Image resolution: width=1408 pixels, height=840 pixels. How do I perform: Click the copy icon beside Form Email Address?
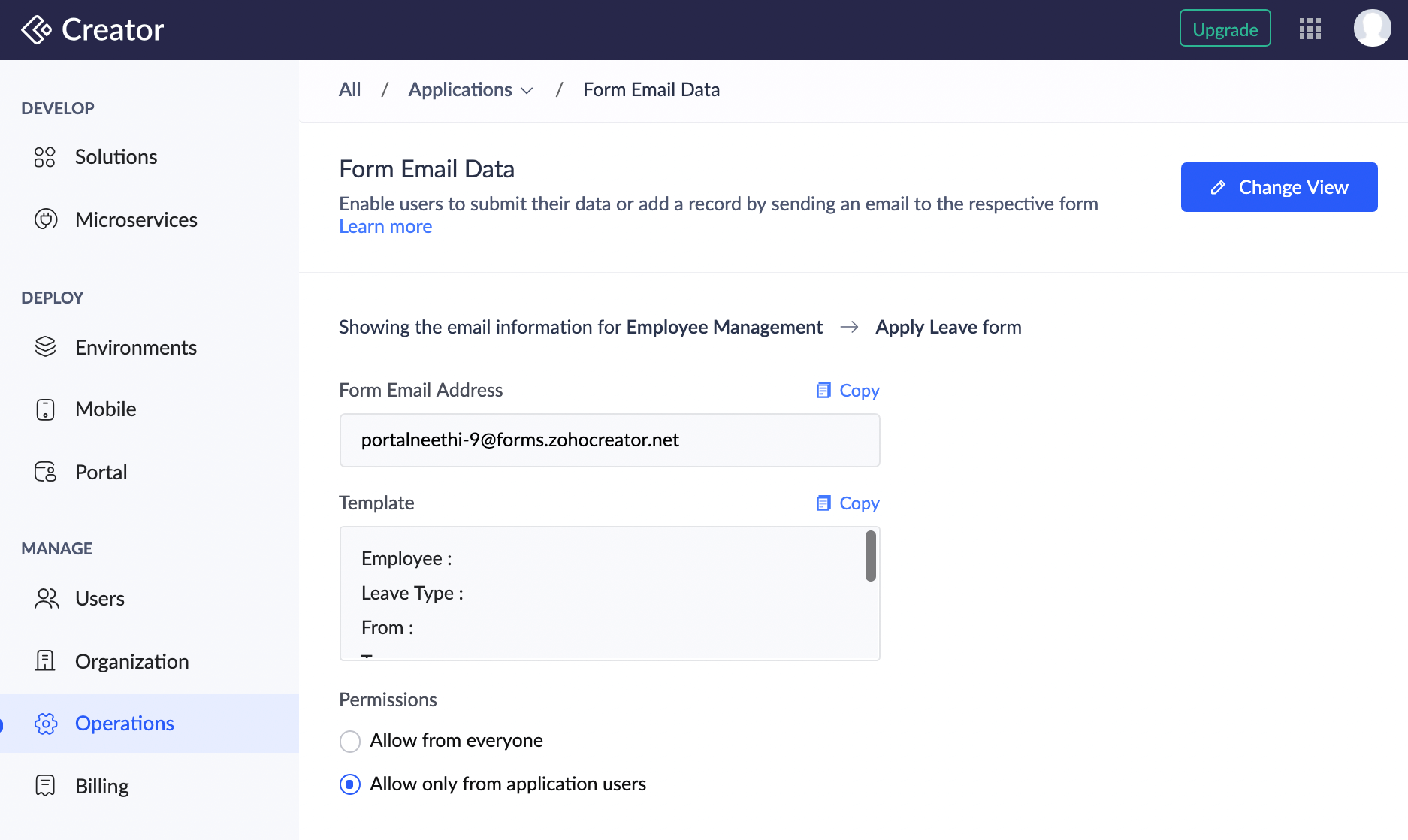(x=823, y=391)
